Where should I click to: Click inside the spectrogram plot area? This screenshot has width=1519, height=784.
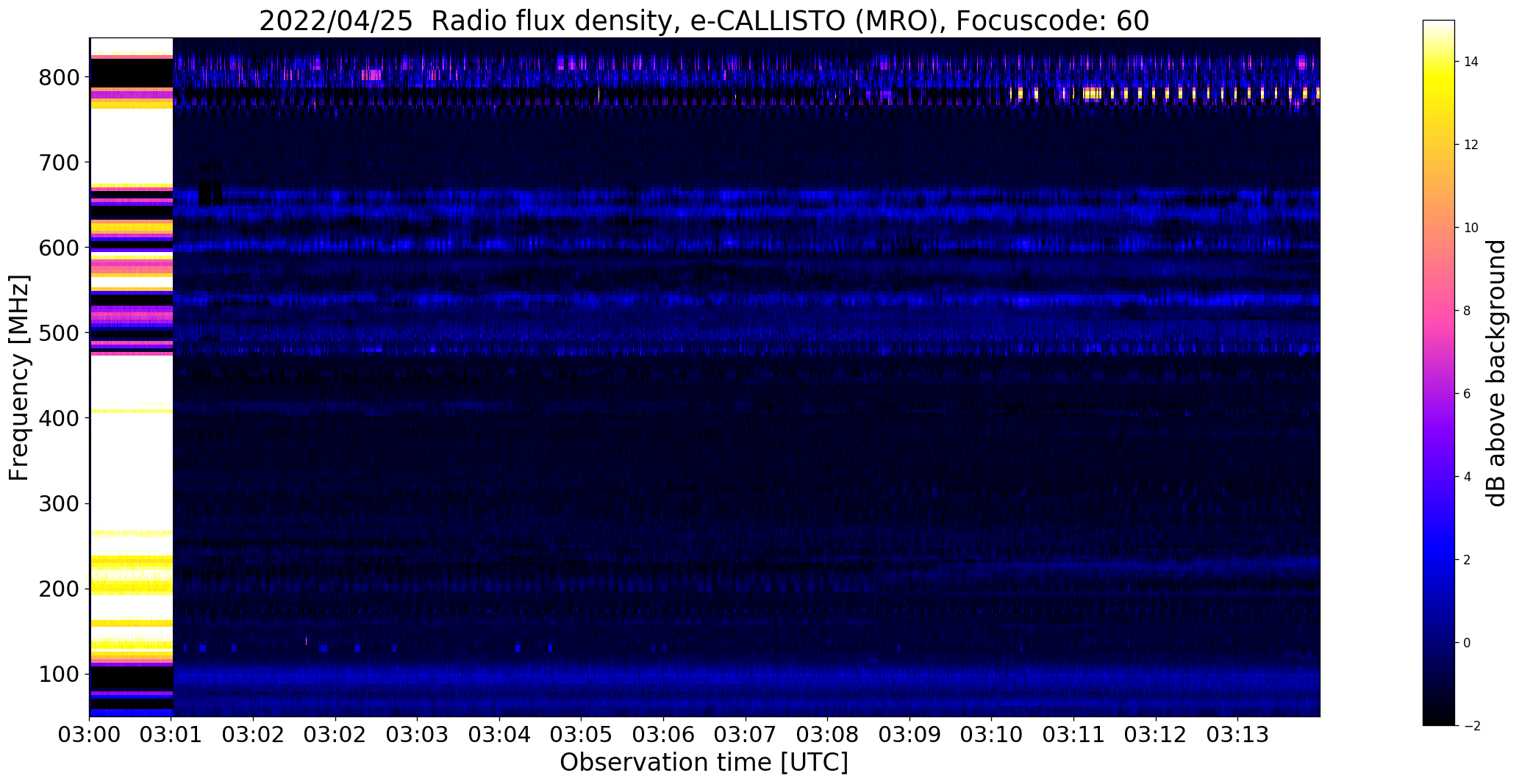pyautogui.click(x=704, y=377)
